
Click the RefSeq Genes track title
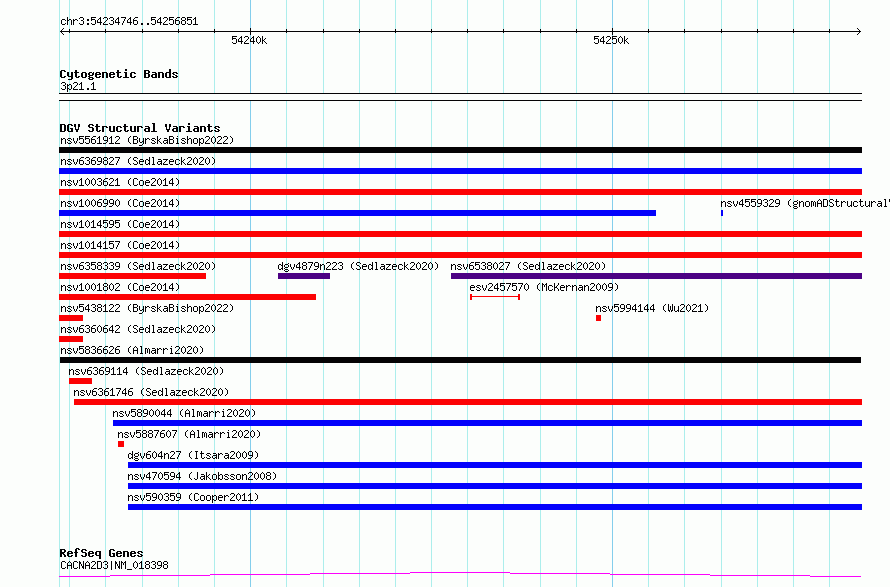point(101,553)
